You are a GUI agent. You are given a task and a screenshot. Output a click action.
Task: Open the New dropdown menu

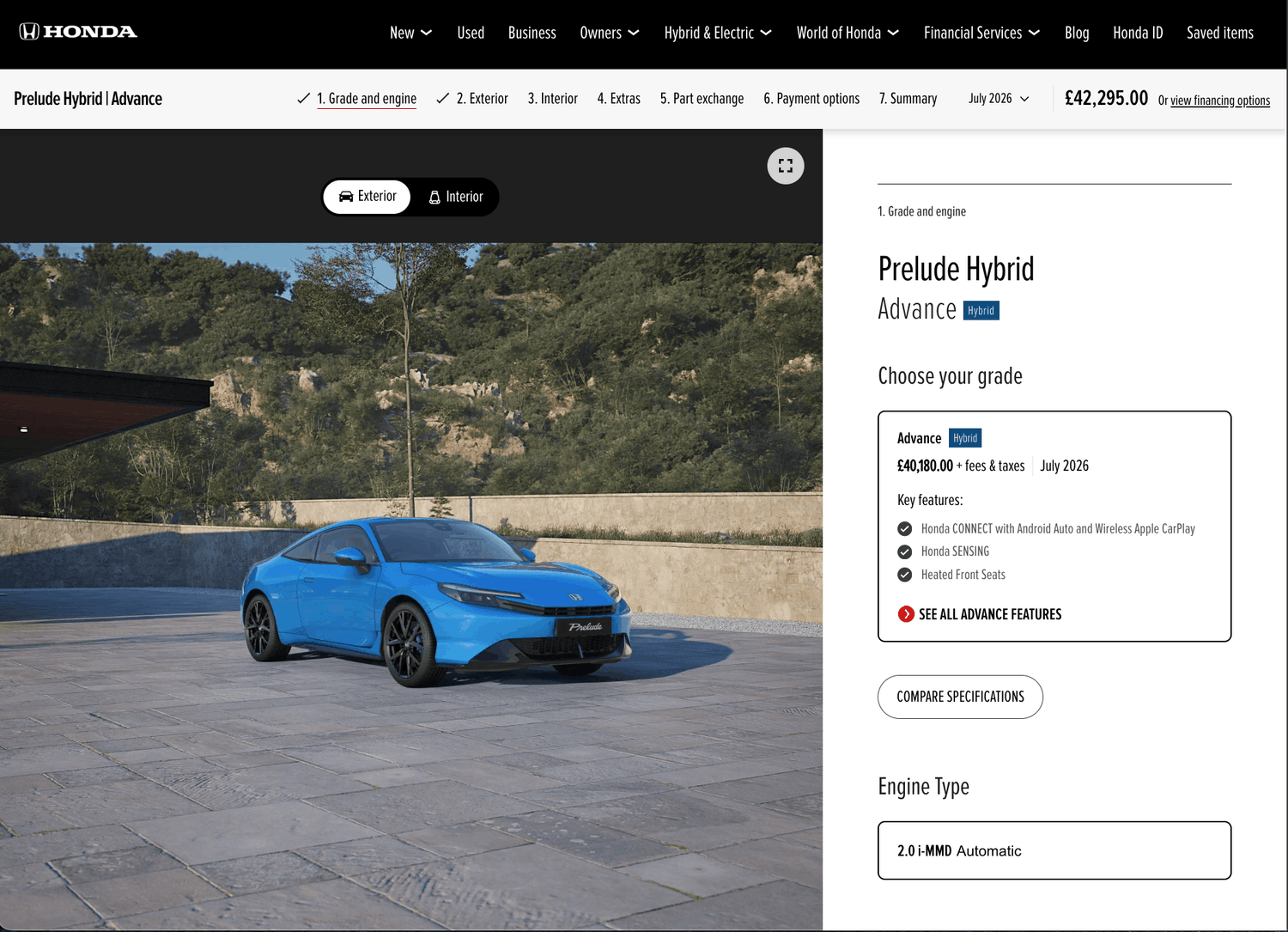(410, 33)
